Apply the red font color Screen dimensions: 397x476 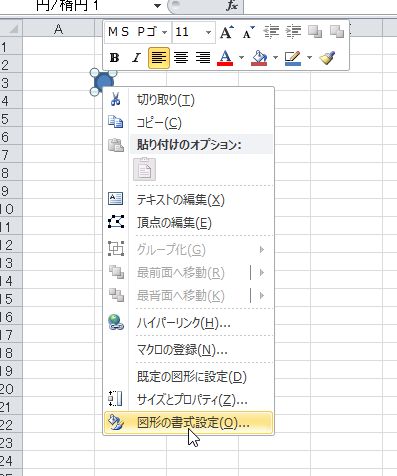pos(225,58)
